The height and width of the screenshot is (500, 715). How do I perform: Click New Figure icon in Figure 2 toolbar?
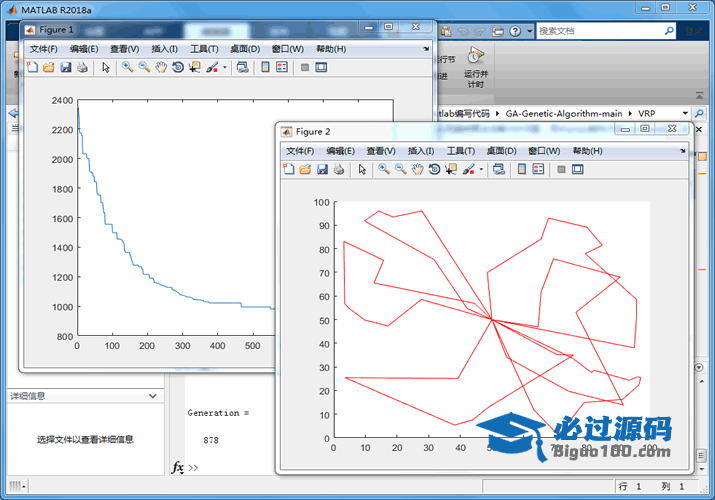point(289,170)
